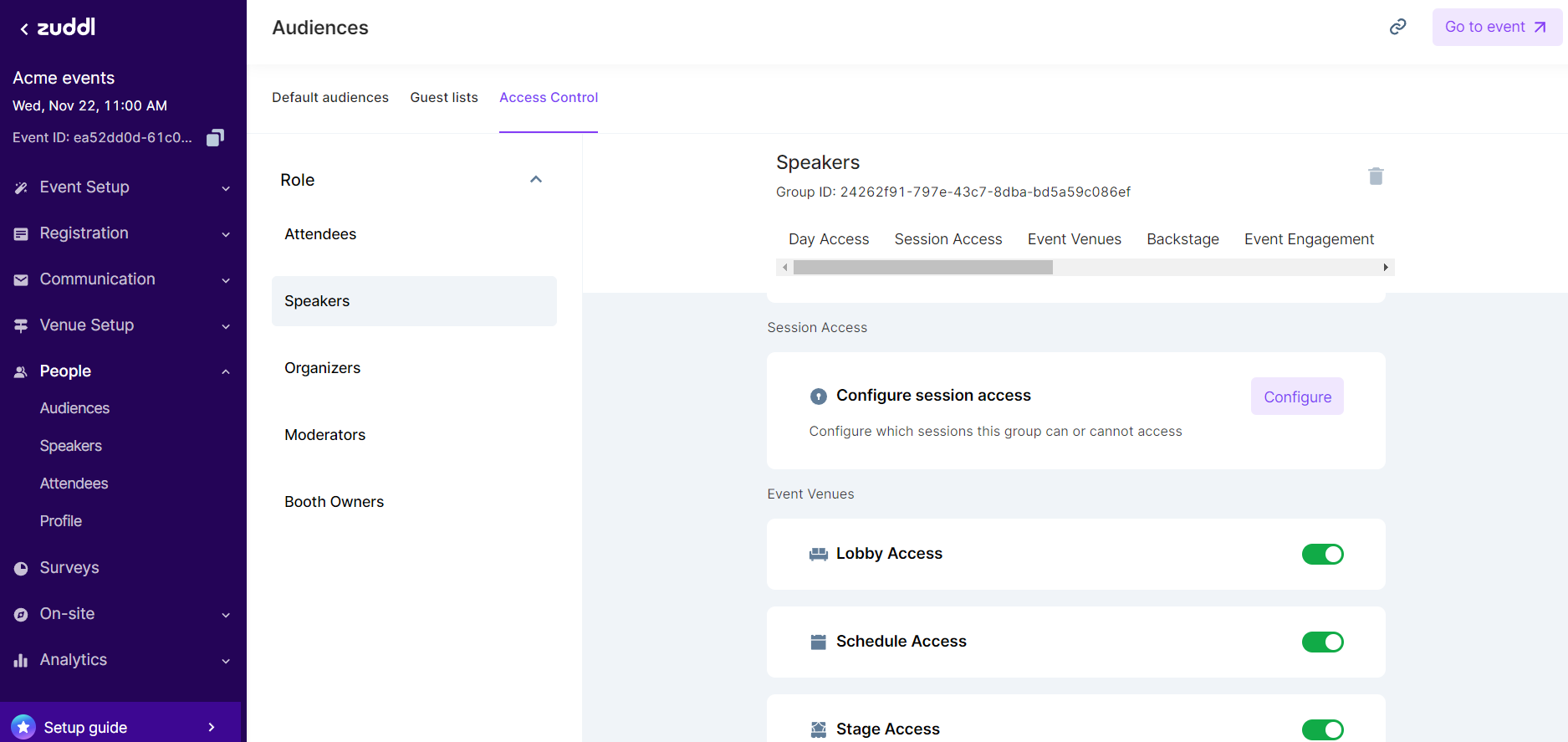Click the Surveys pie chart icon

point(21,568)
